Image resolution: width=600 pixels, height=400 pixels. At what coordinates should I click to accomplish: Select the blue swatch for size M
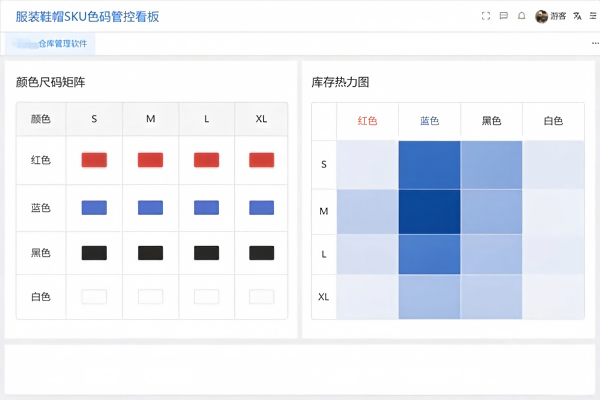(150, 208)
